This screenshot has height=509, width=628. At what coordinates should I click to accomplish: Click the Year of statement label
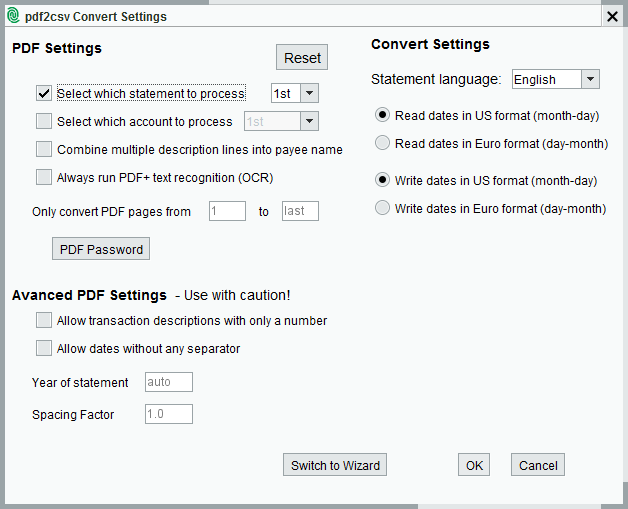pos(80,382)
